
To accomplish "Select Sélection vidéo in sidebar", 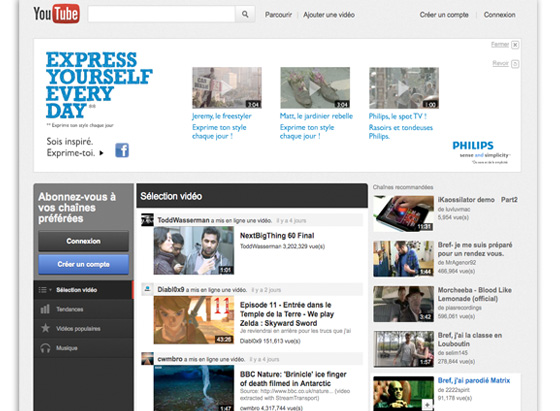I will coord(83,290).
